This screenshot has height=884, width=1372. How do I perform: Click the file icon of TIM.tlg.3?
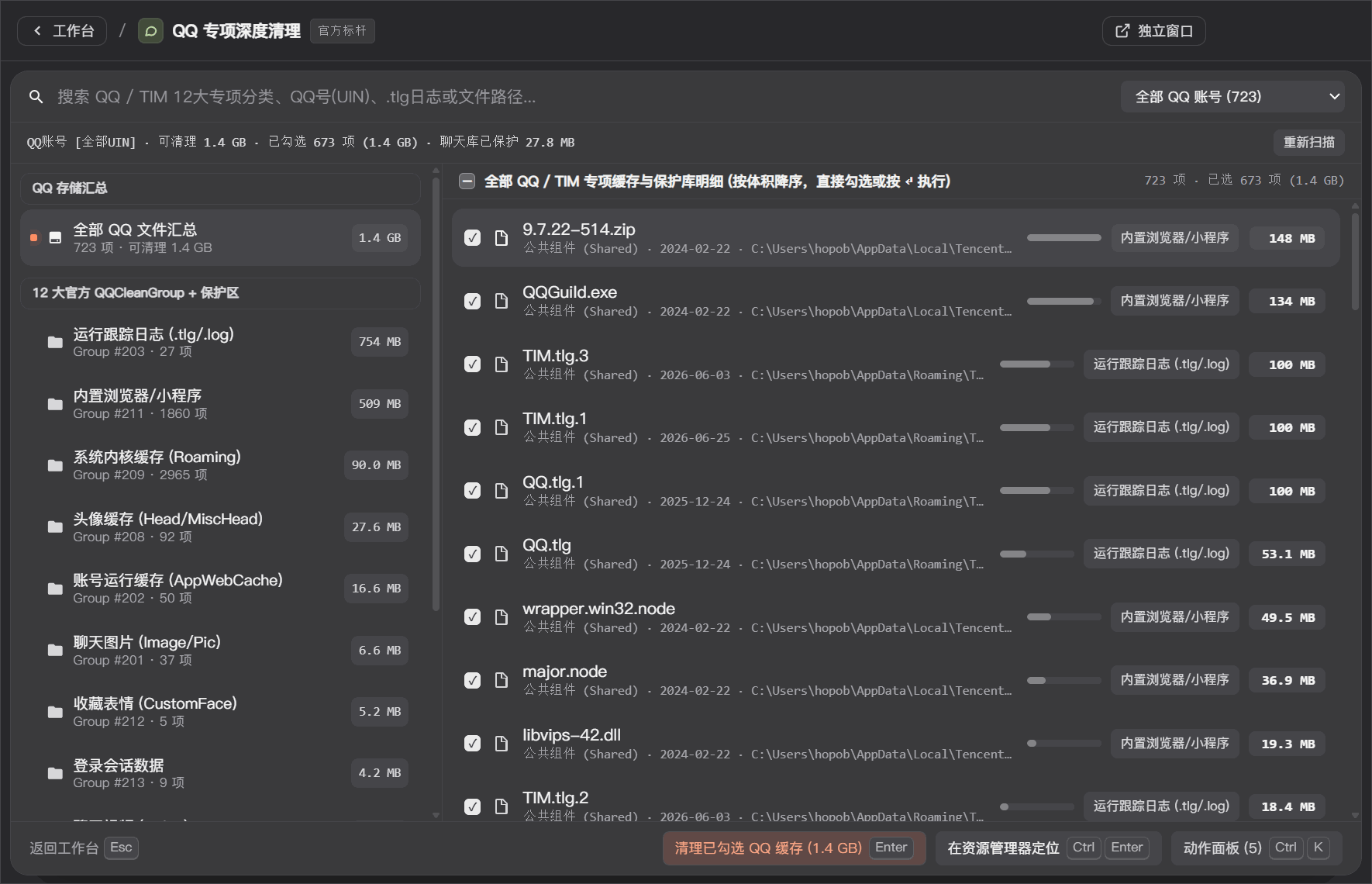pyautogui.click(x=502, y=364)
